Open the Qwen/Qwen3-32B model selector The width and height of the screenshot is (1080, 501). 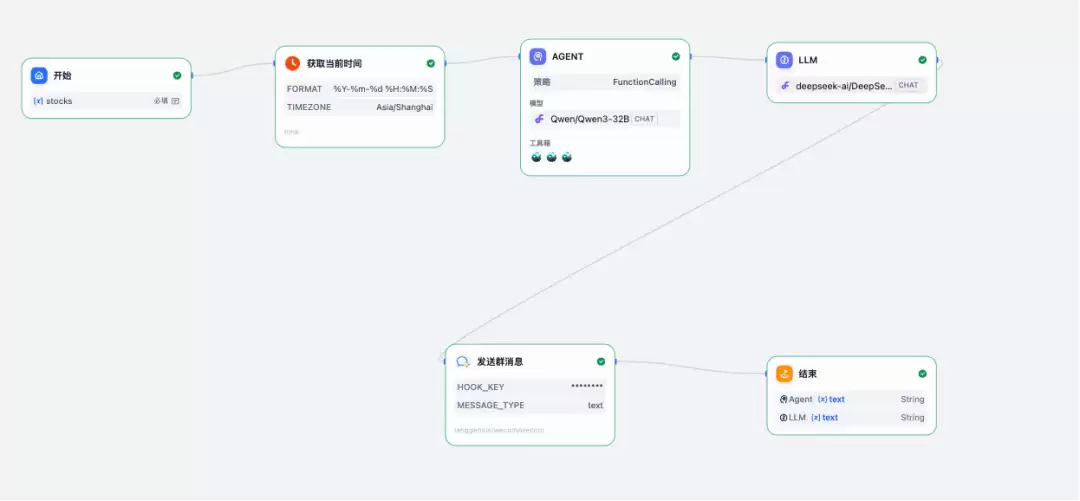tap(605, 119)
